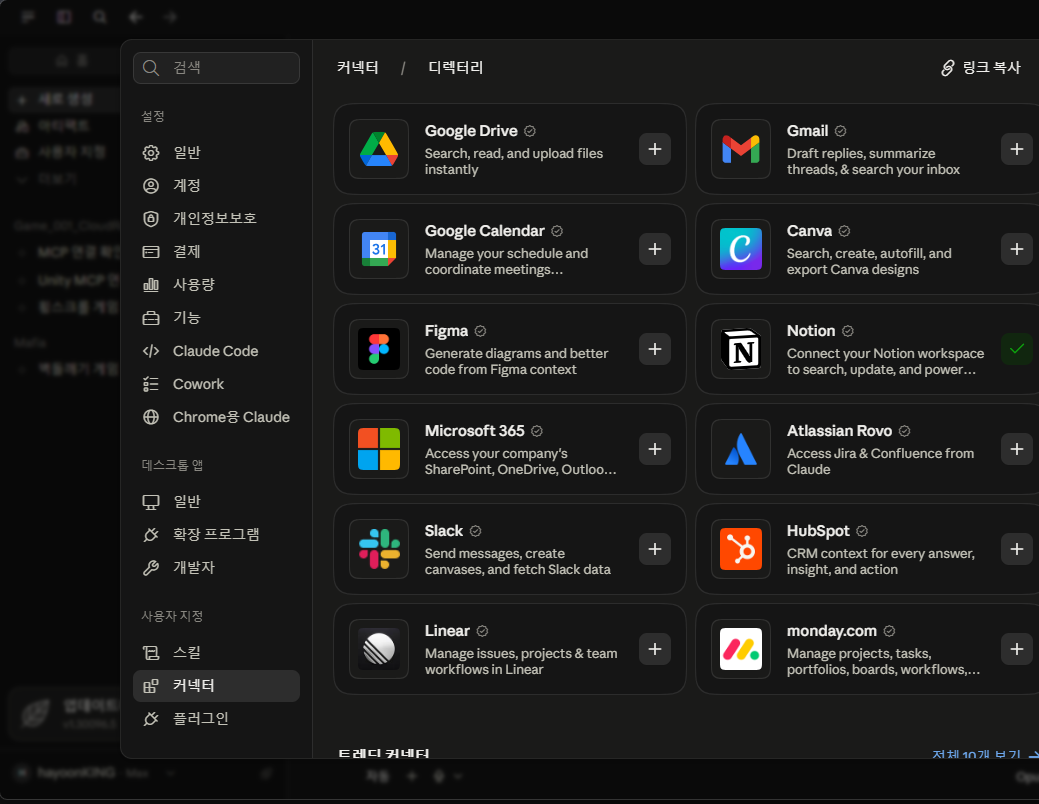Open the 개발자 settings

[216, 567]
